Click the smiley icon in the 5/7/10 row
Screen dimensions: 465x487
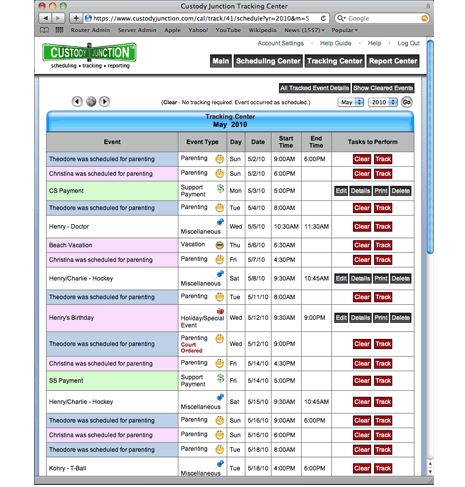pos(219,259)
